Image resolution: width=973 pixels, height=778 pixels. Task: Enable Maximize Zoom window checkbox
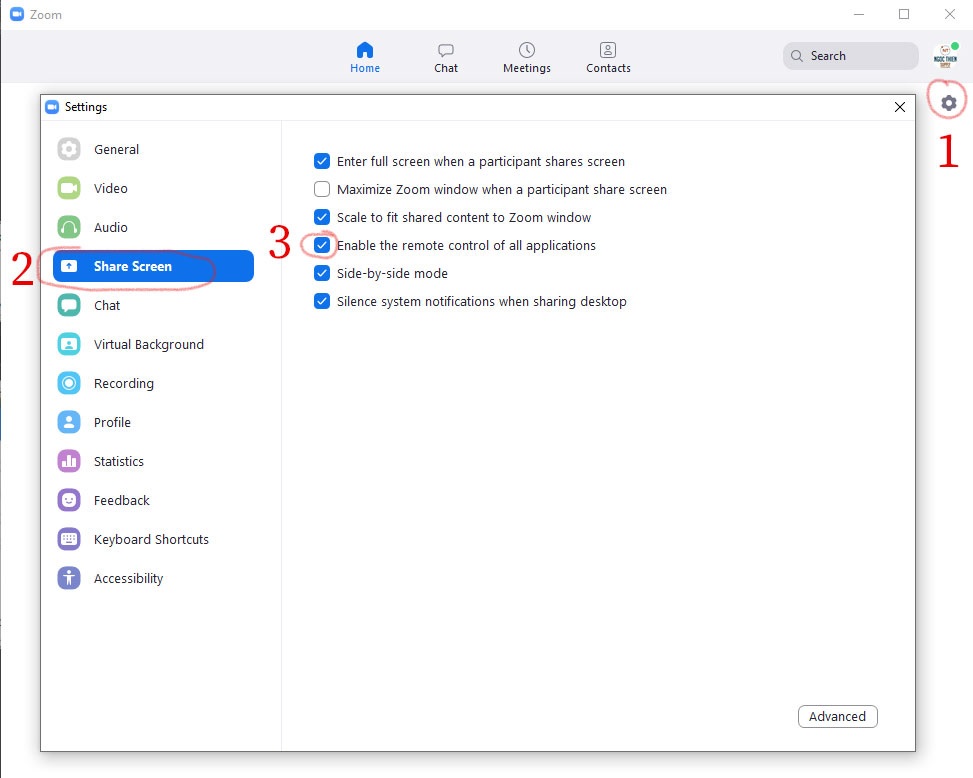pyautogui.click(x=322, y=189)
